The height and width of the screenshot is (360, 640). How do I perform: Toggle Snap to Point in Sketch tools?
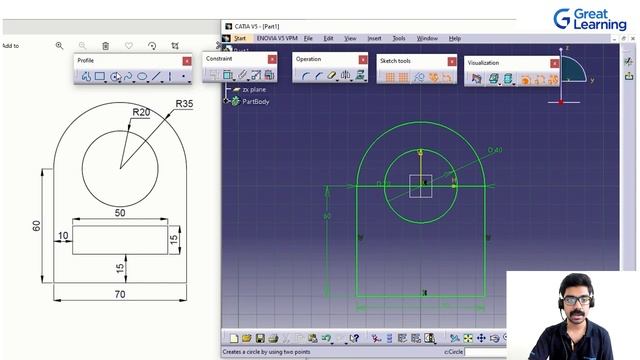[x=403, y=77]
